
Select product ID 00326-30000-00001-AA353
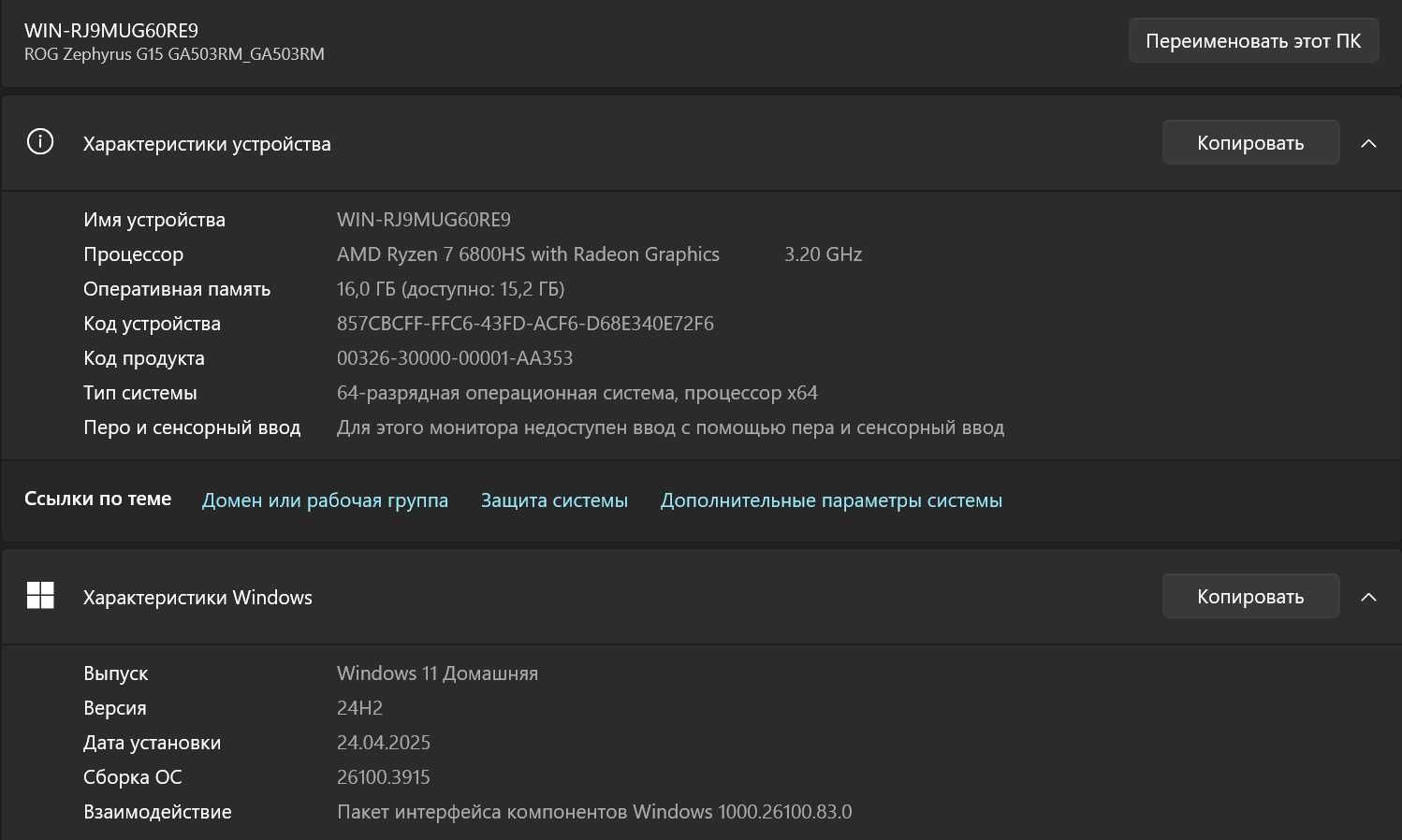point(455,358)
